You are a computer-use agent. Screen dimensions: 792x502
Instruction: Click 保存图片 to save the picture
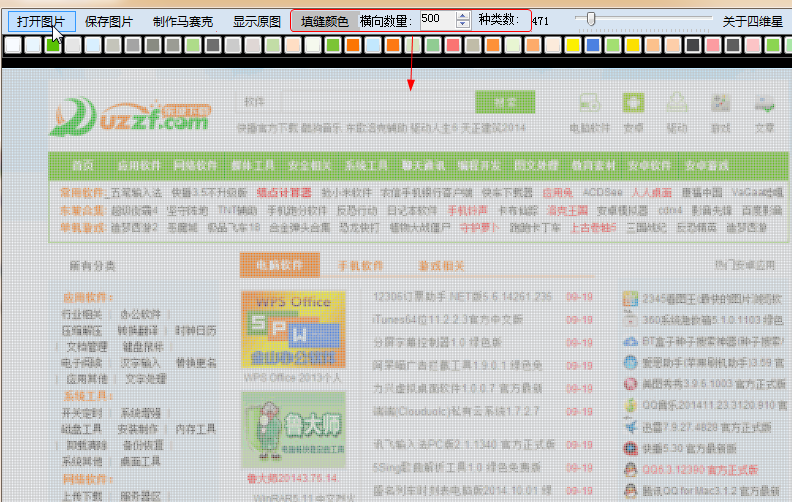point(109,22)
